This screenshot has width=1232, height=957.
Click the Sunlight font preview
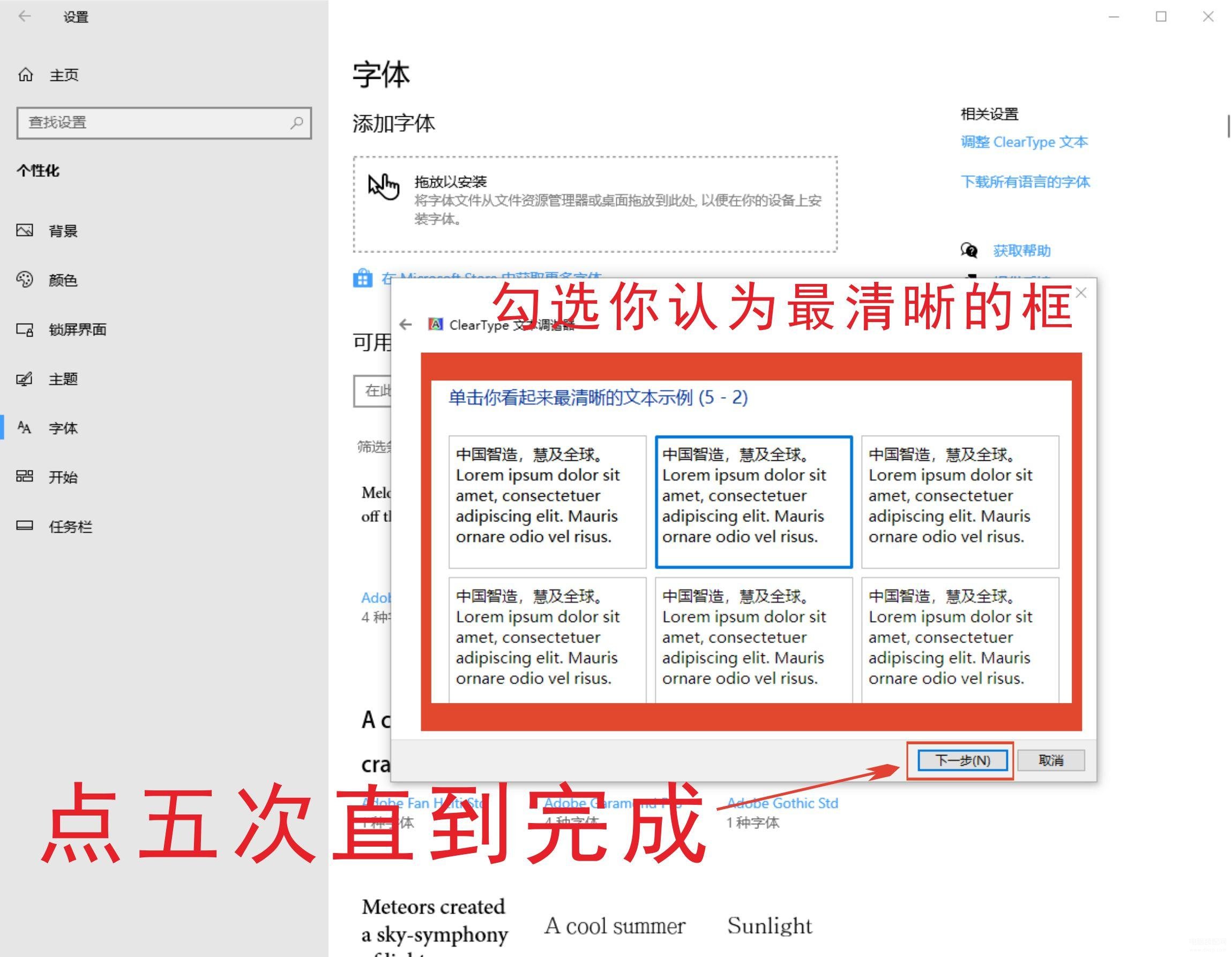point(769,925)
